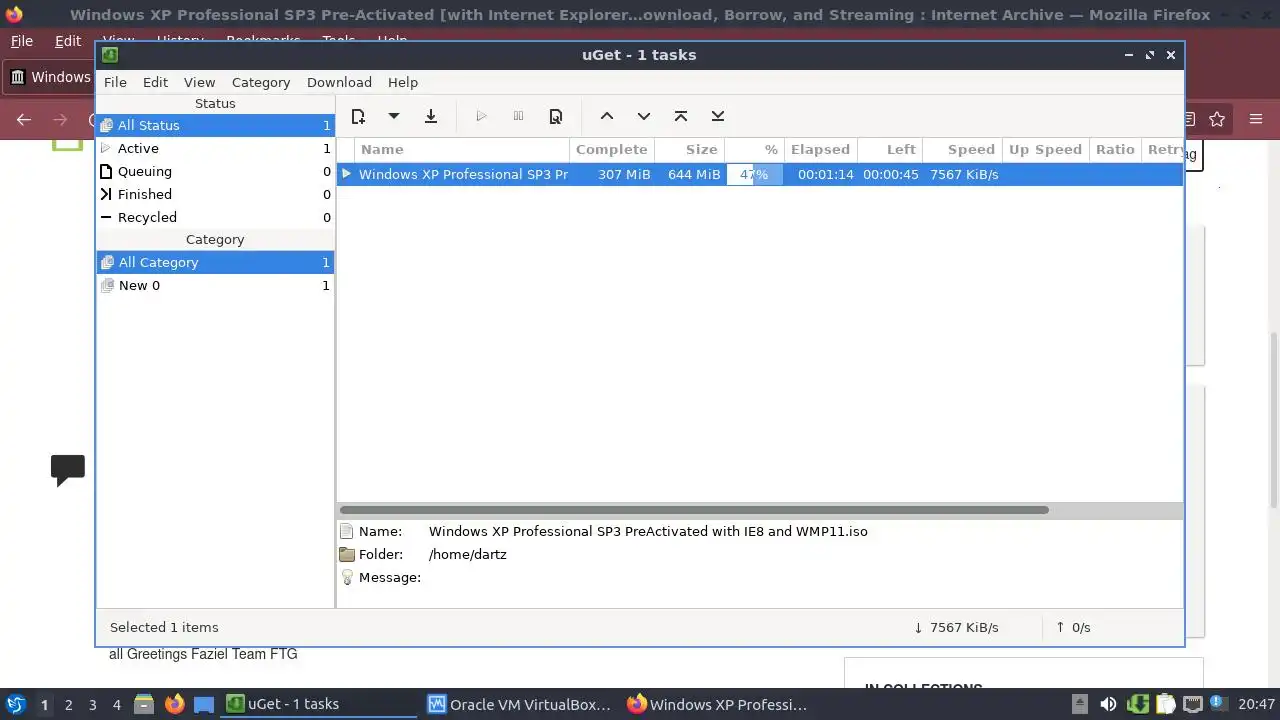Move download down with the down chevron
Screen dimensions: 1280x720
(x=644, y=116)
